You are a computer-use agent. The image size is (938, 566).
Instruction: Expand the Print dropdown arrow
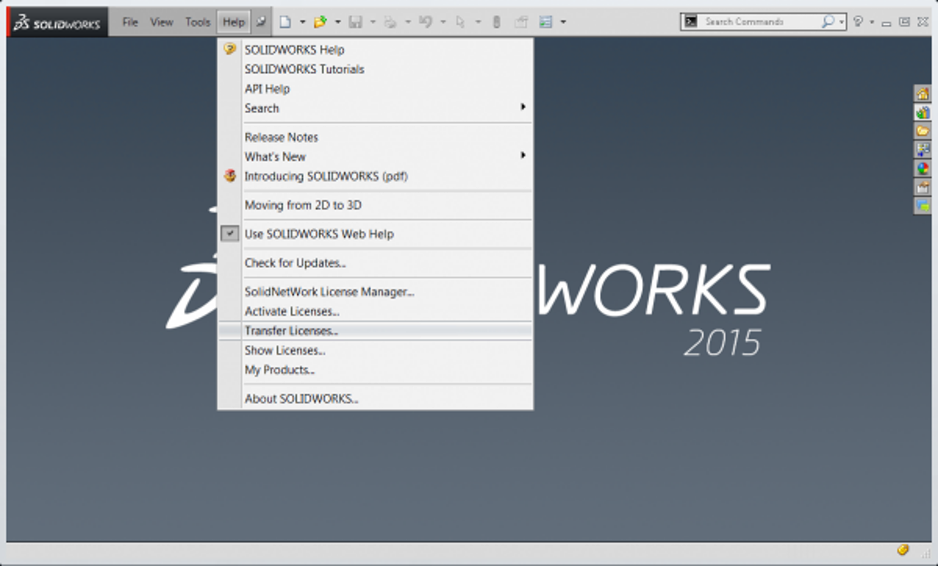407,22
